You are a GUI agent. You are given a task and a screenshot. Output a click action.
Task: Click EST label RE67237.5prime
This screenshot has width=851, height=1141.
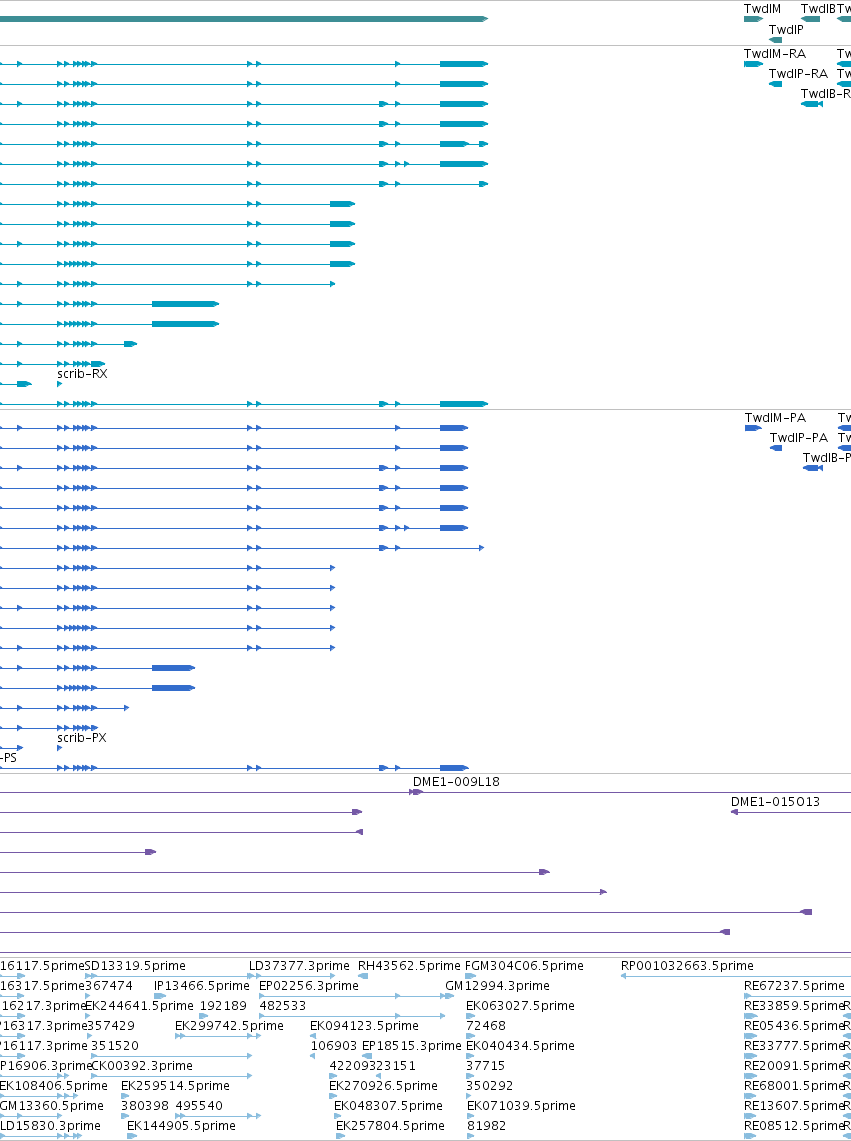[794, 985]
